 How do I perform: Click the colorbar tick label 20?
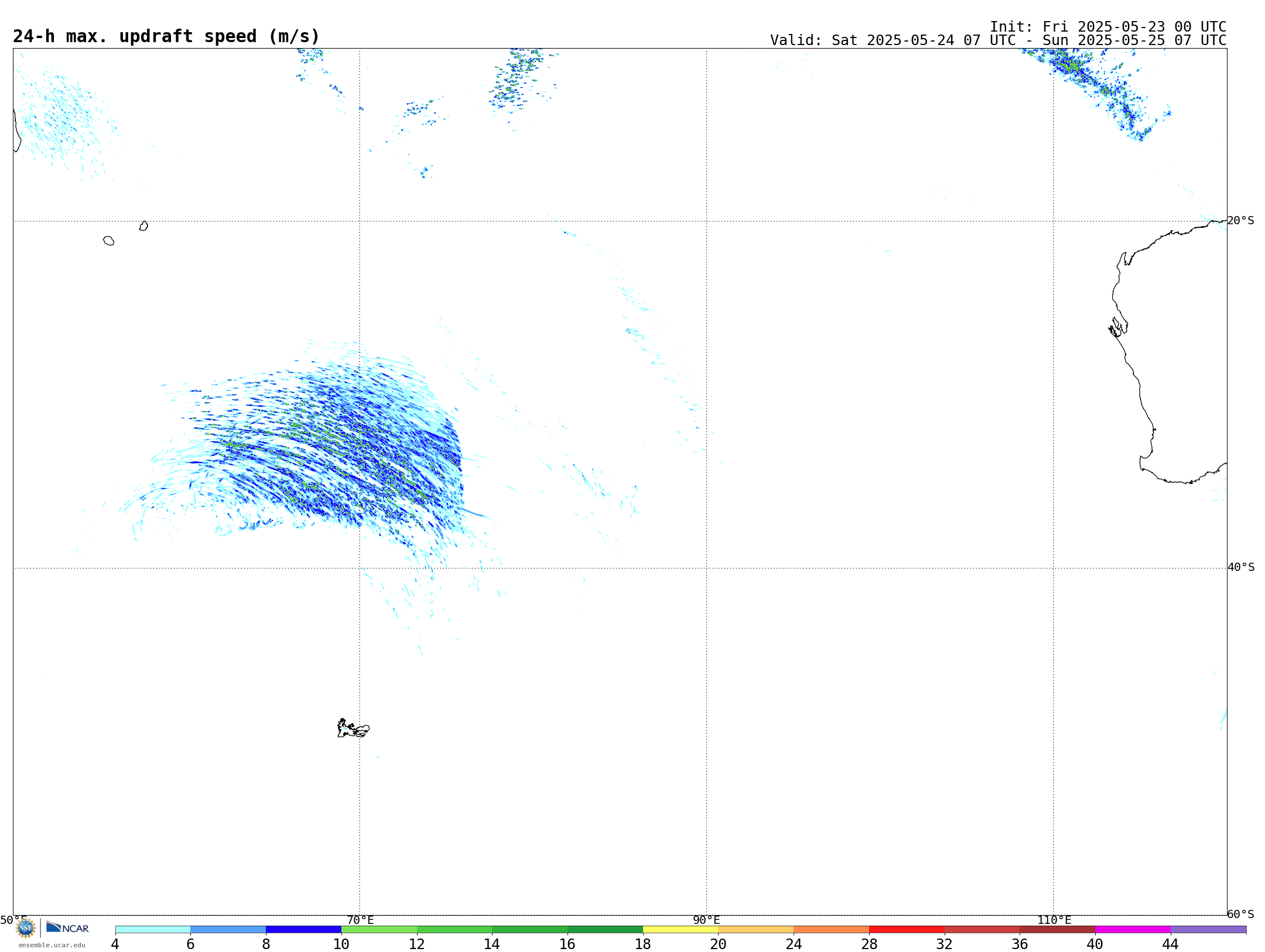(718, 944)
